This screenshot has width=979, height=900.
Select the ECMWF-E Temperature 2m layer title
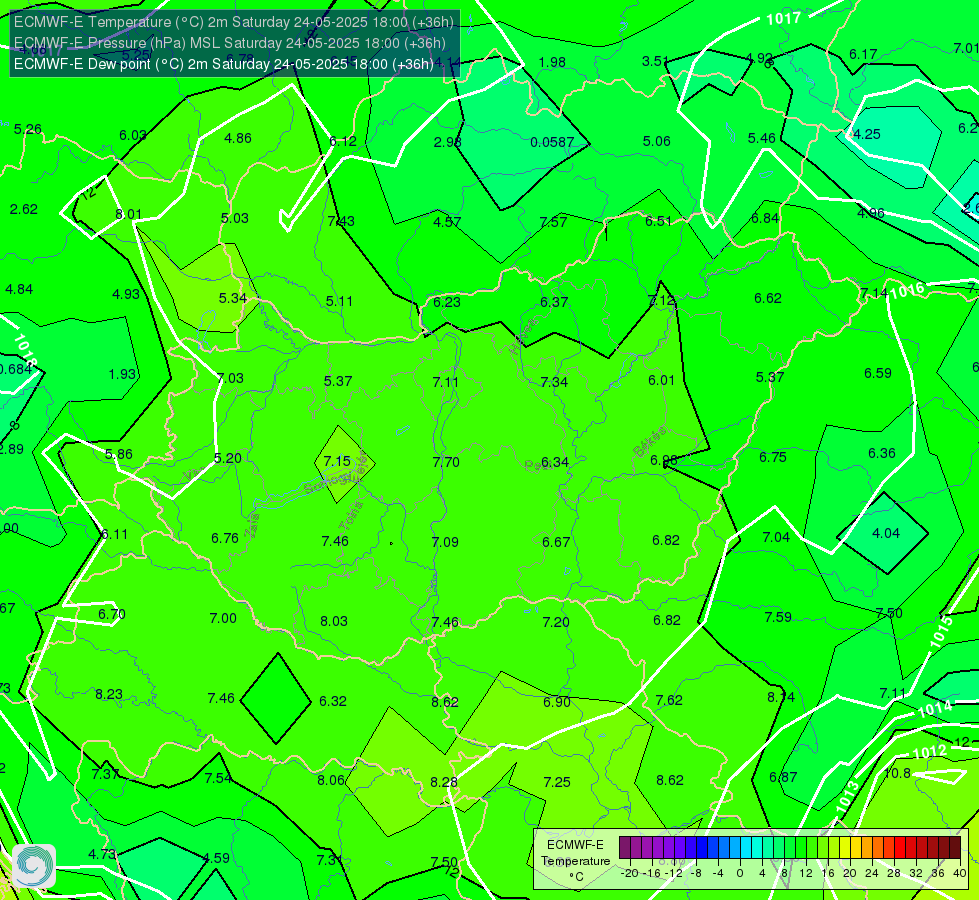pyautogui.click(x=234, y=22)
